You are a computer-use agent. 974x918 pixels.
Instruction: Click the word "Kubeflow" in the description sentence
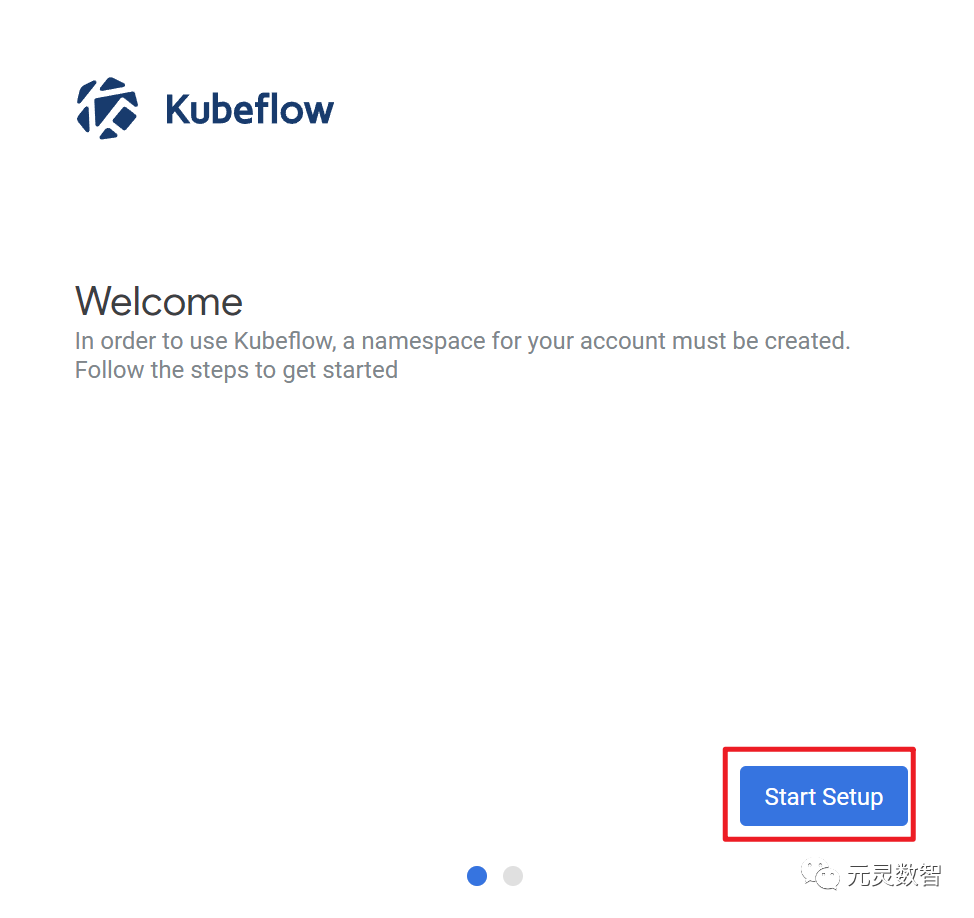point(285,341)
